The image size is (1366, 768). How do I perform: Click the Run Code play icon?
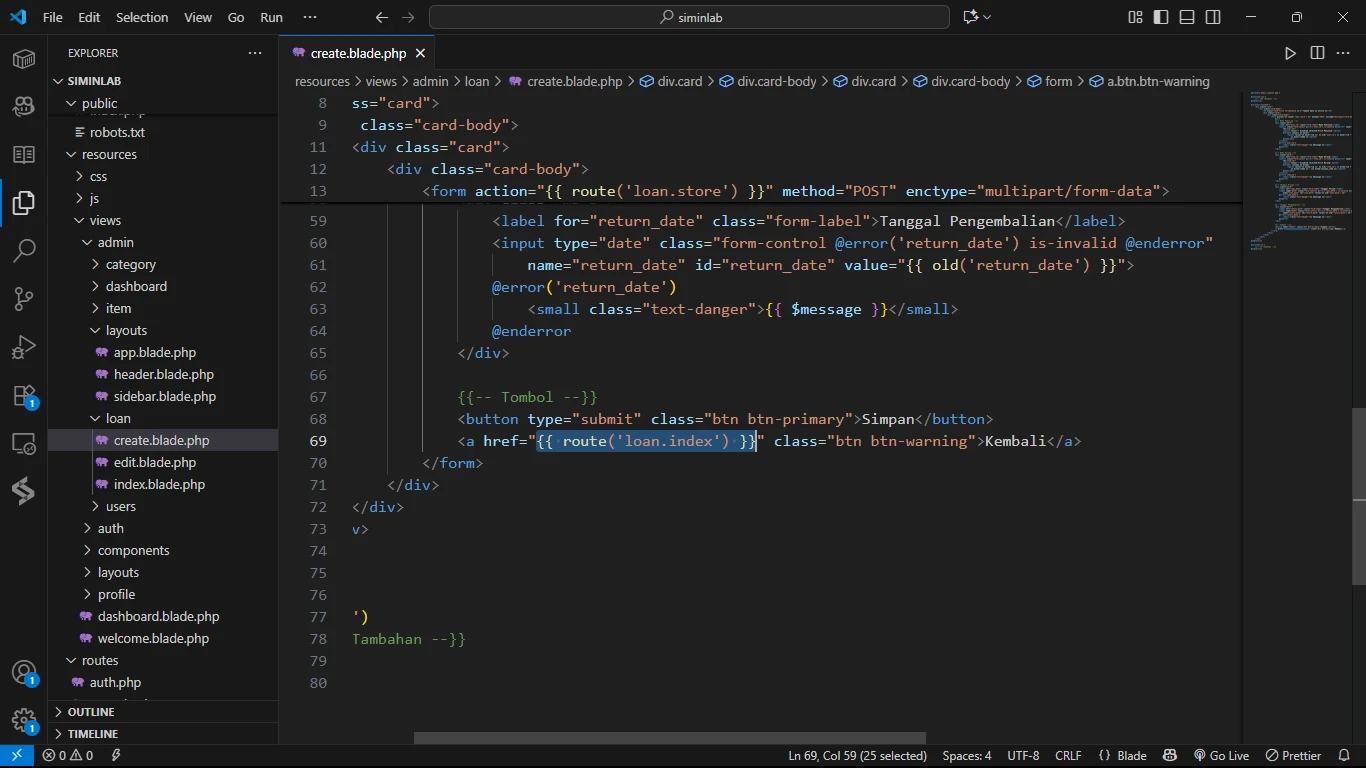1290,53
